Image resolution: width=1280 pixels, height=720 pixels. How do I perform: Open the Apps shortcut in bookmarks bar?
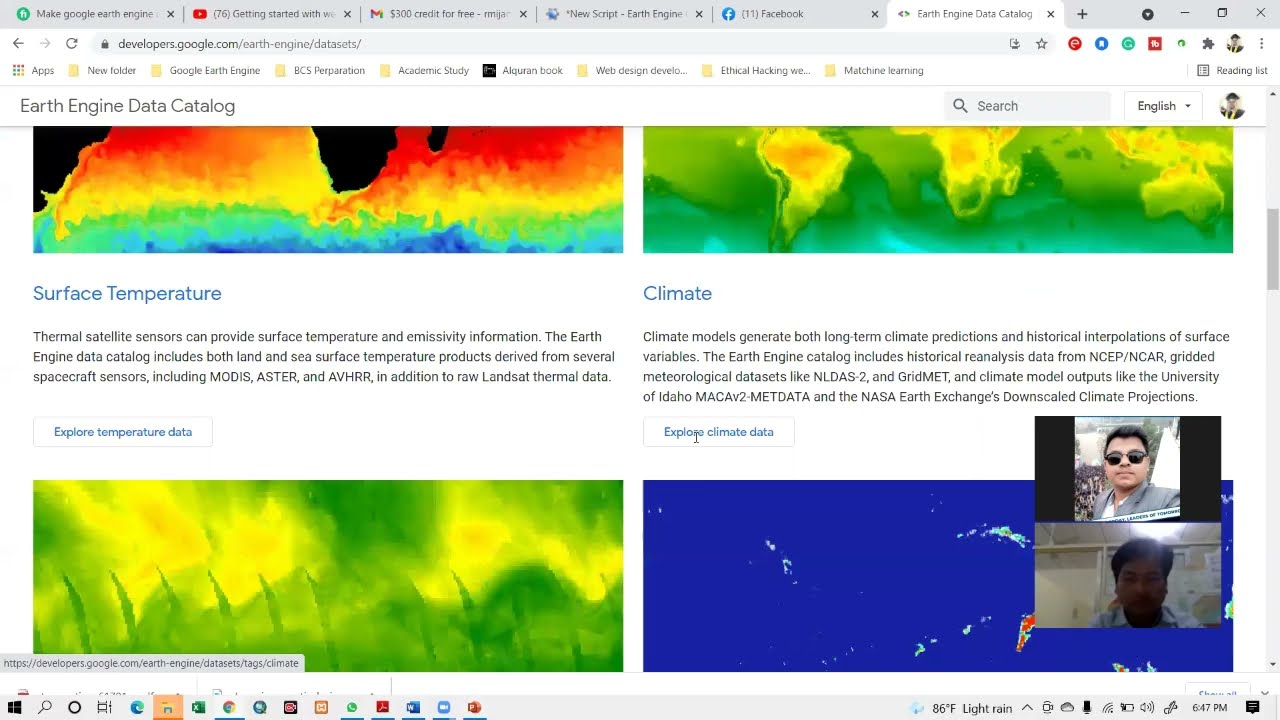[33, 71]
